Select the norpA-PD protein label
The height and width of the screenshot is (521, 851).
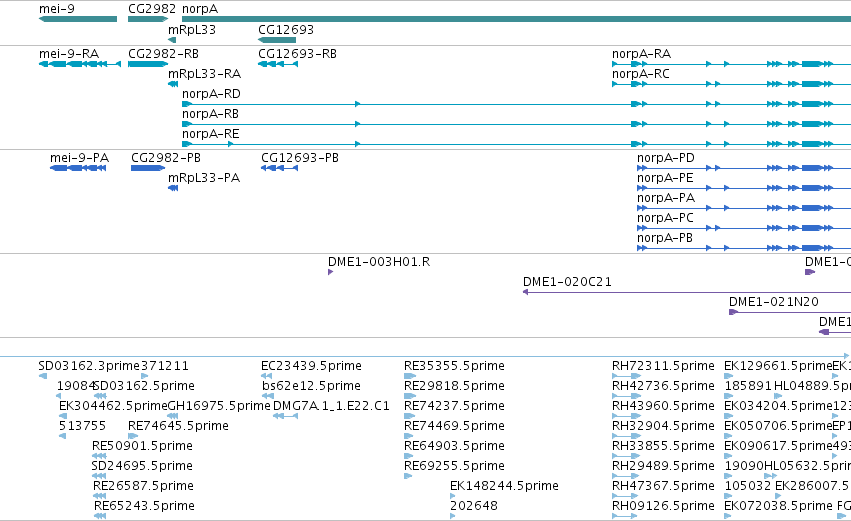click(665, 158)
